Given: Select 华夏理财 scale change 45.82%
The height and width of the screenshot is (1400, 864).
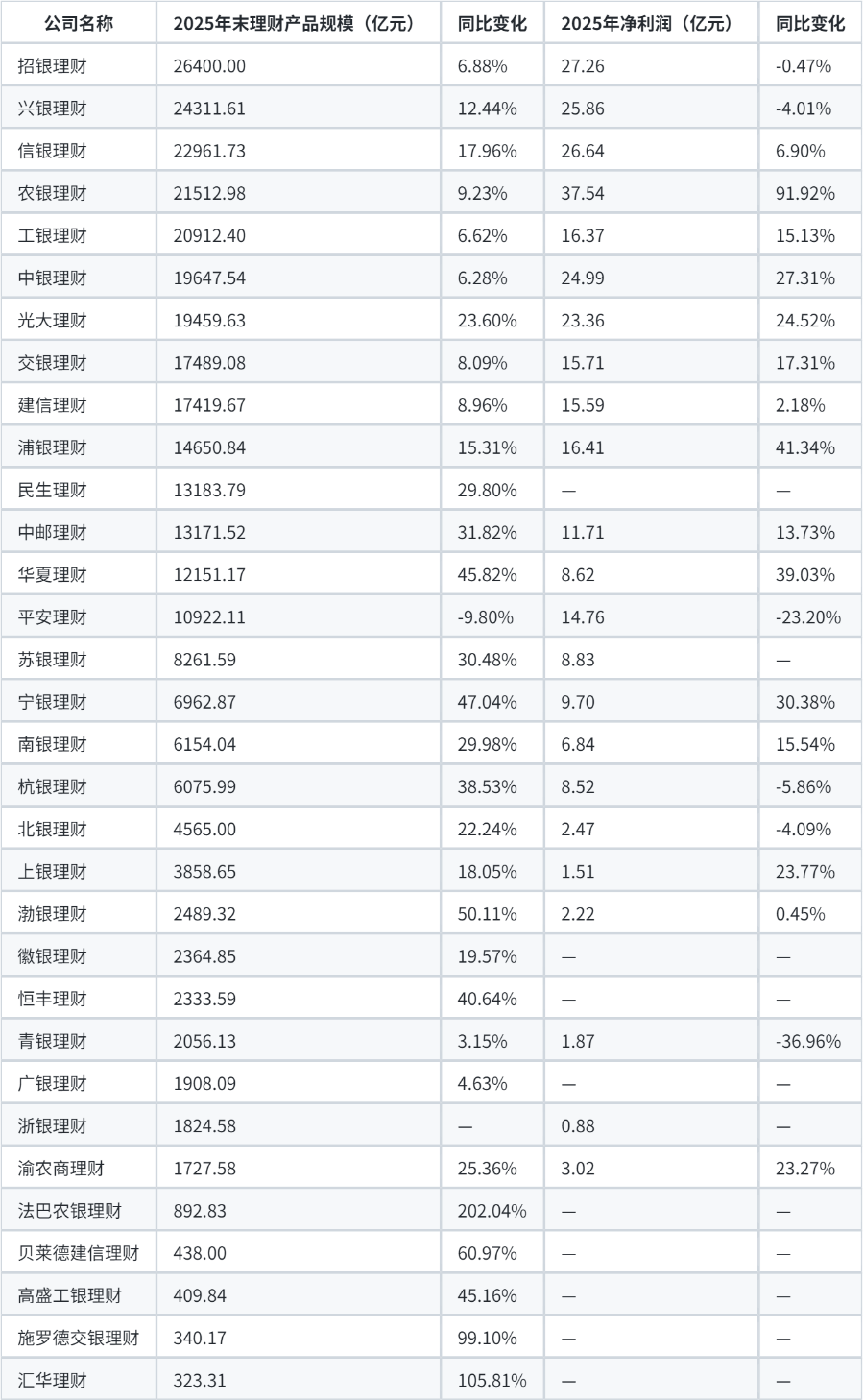Looking at the screenshot, I should pos(487,574).
